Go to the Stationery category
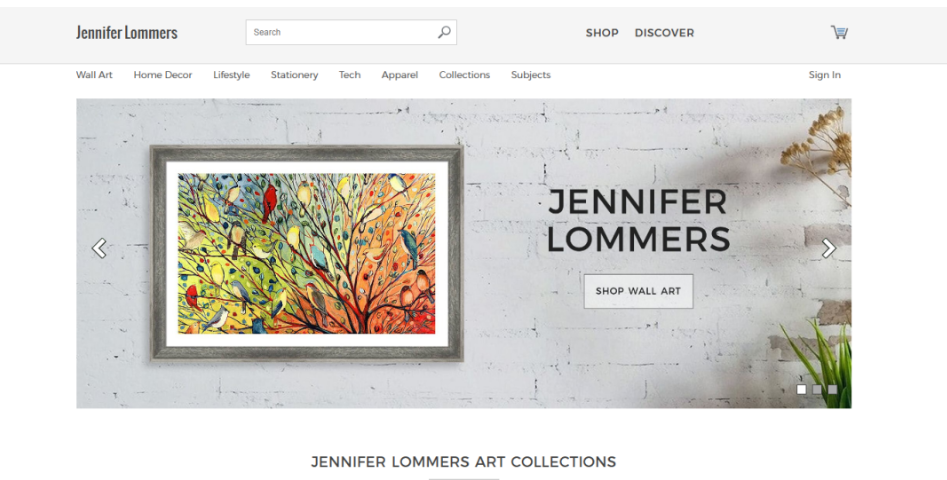The image size is (947, 480). pyautogui.click(x=294, y=75)
